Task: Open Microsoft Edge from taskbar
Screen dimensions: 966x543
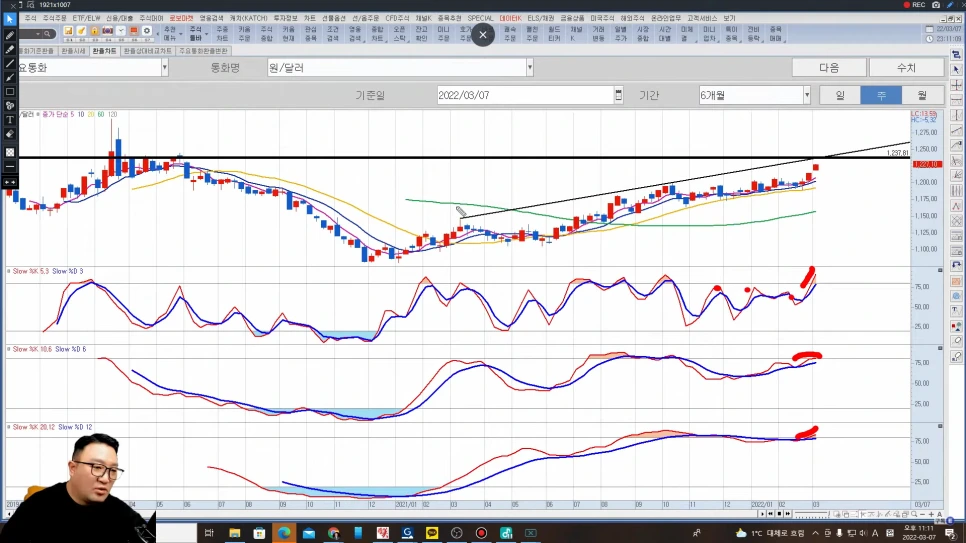Action: (284, 533)
